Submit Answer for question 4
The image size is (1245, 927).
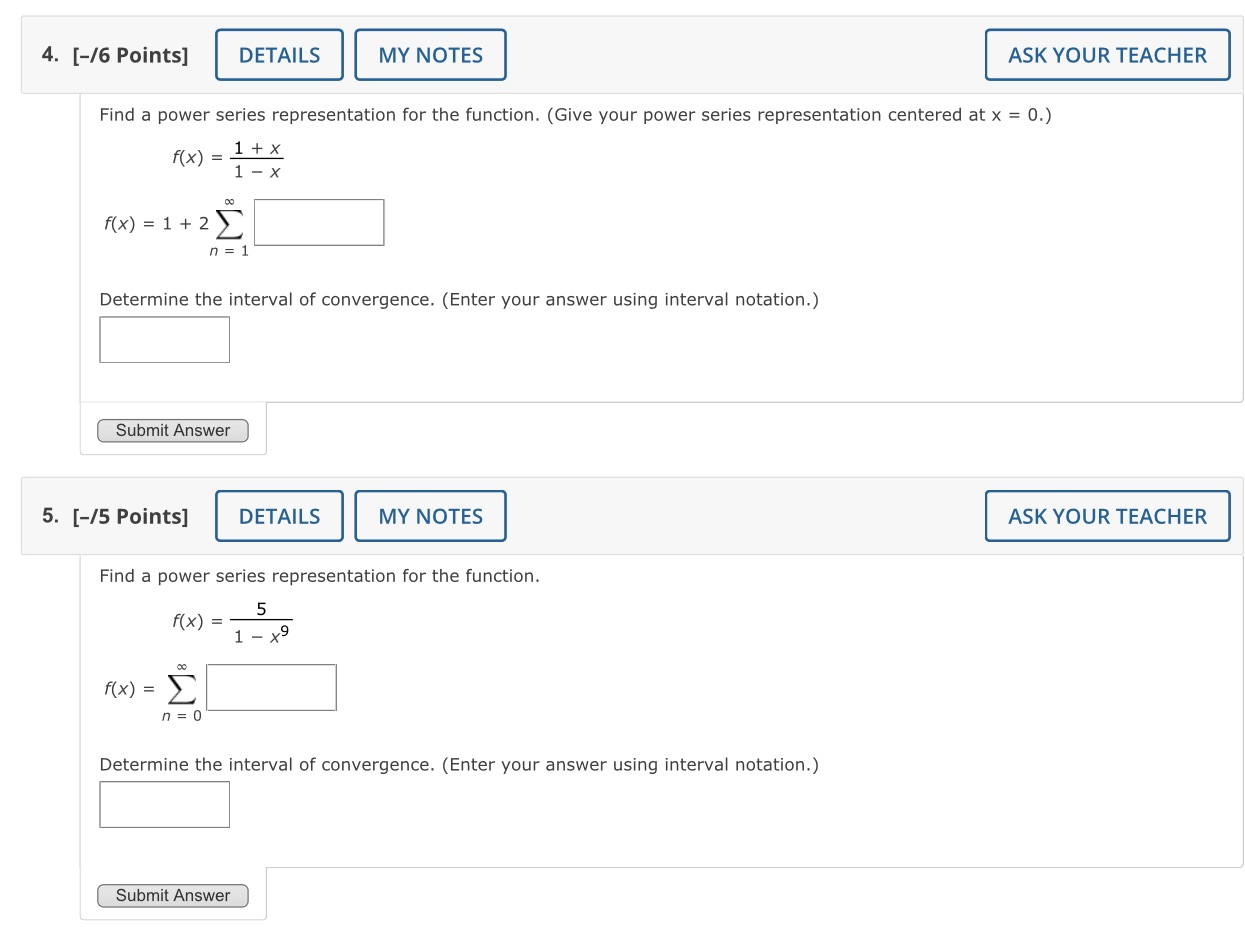tap(172, 430)
